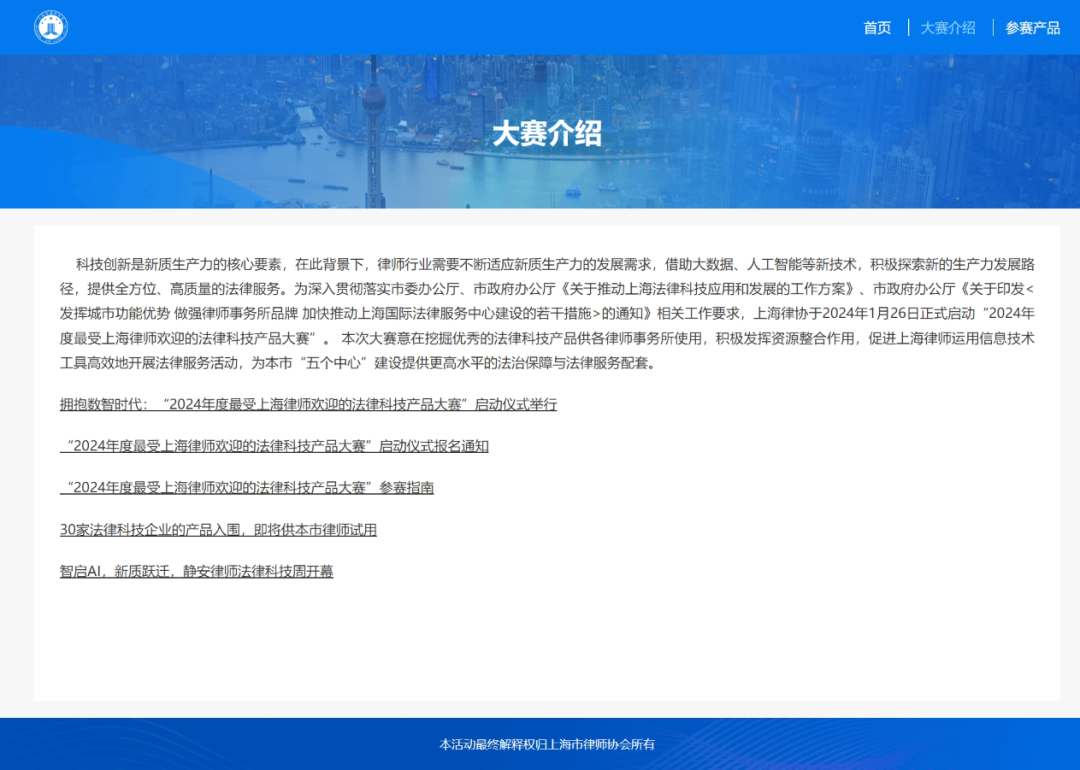1080x770 pixels.
Task: Select the 首页 navigation item
Action: pyautogui.click(x=877, y=28)
